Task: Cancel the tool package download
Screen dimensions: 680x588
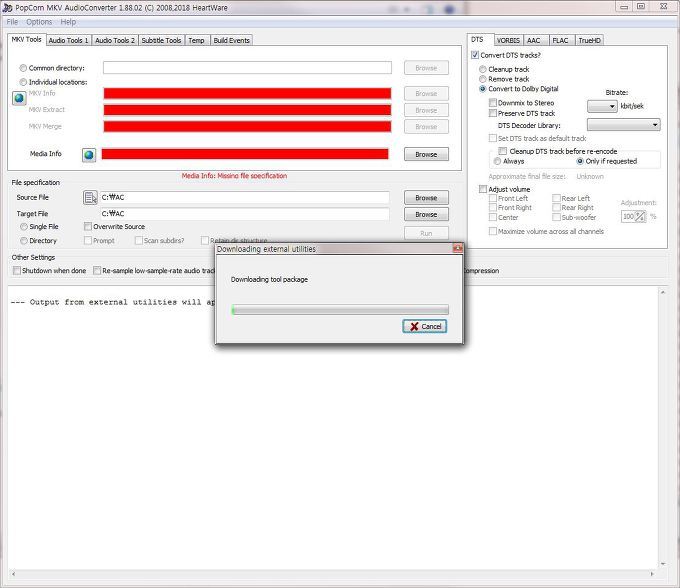Action: click(425, 327)
